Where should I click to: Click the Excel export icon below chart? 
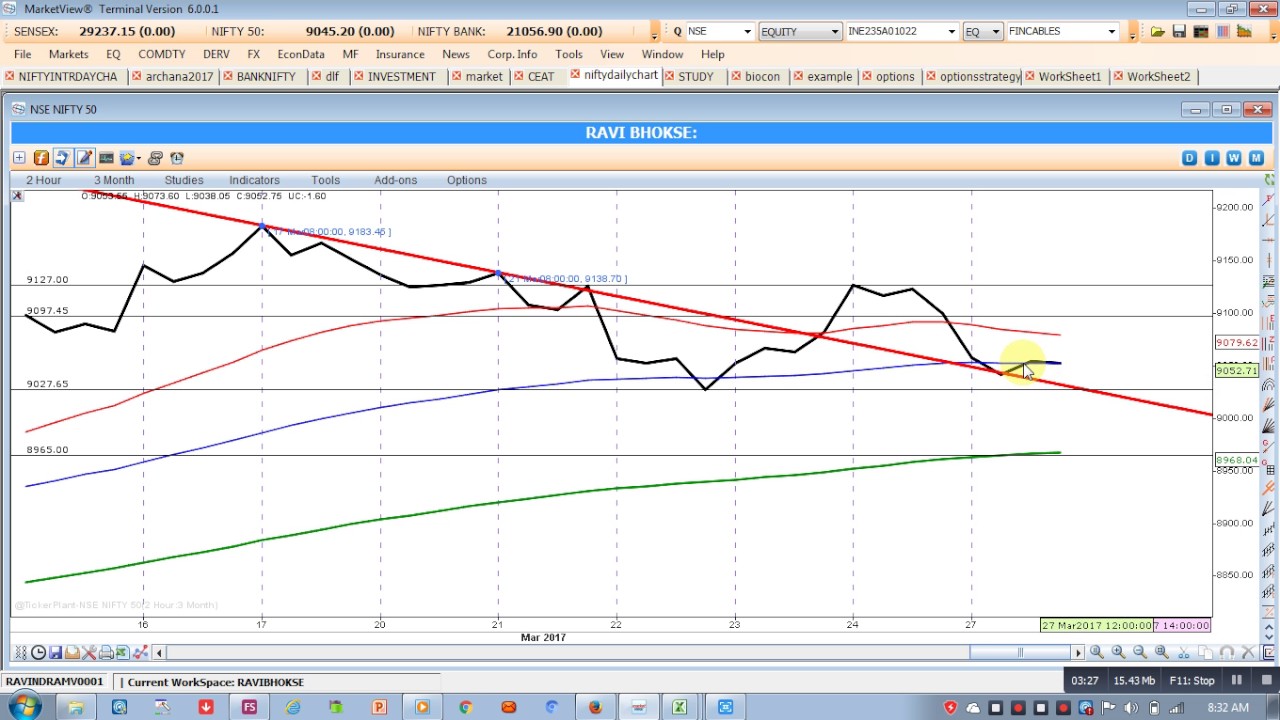122,653
